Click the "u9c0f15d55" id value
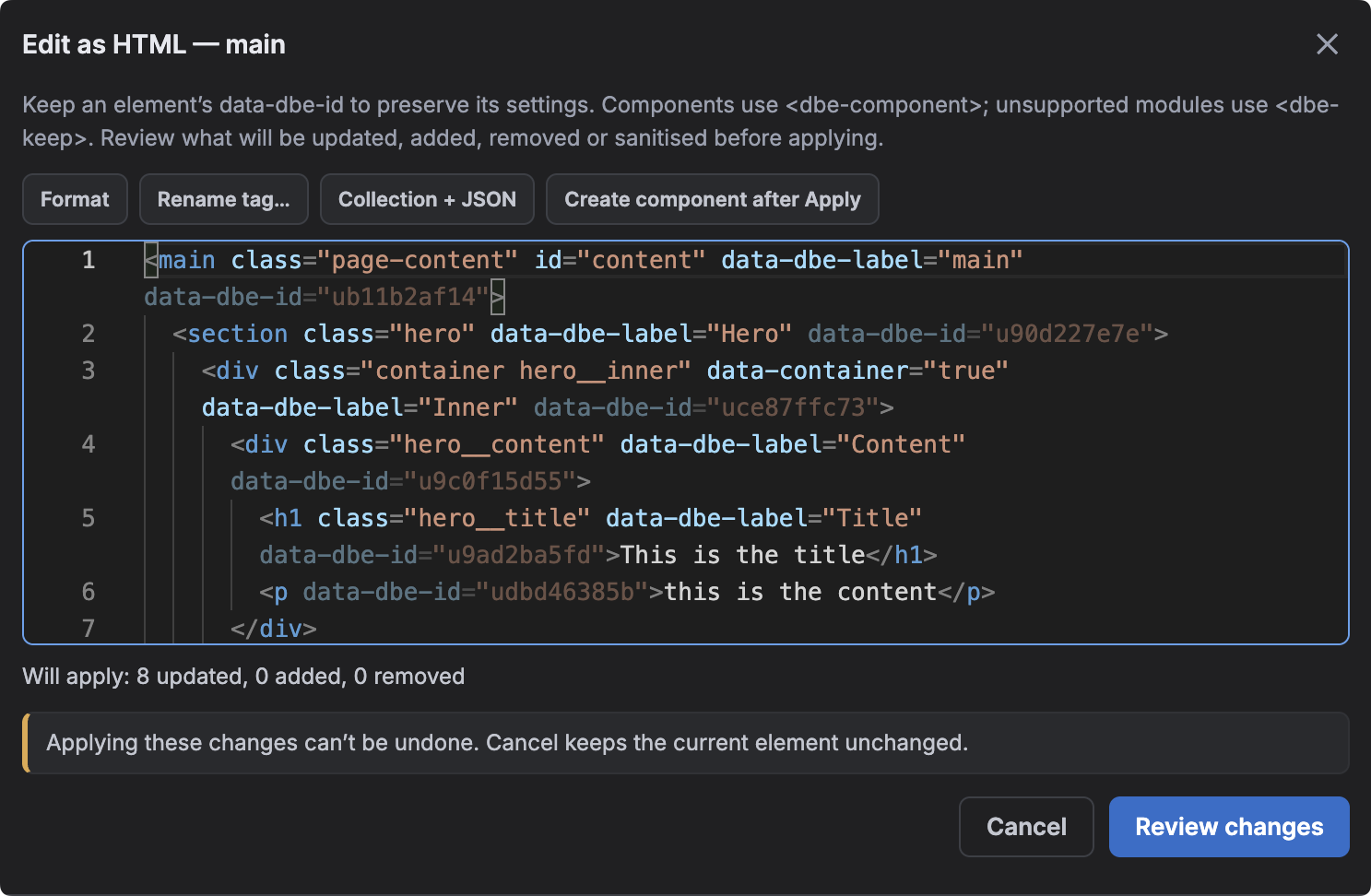 (x=490, y=481)
